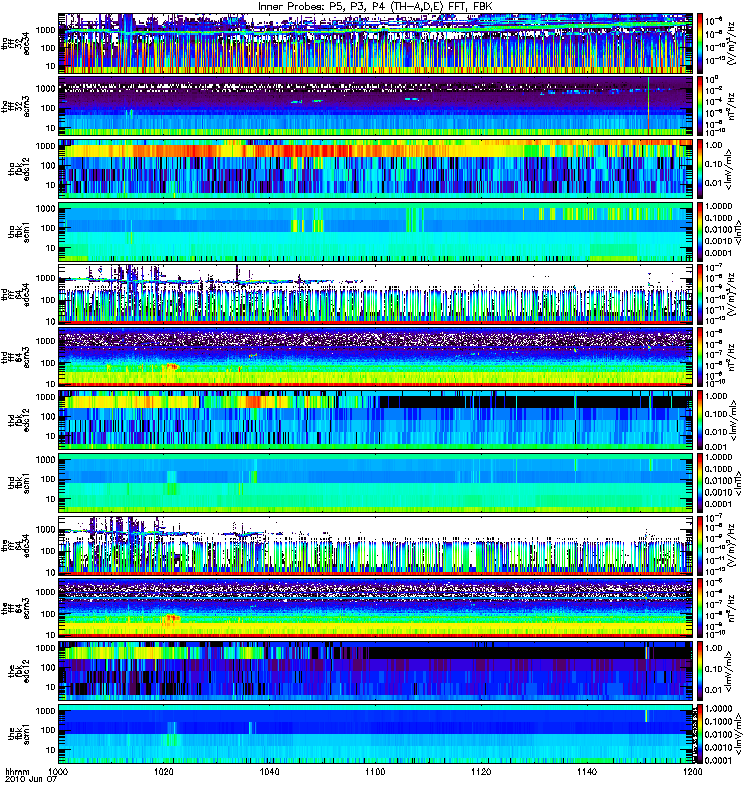Click the vertical spike in tha fff scm3 panel

click(x=648, y=106)
